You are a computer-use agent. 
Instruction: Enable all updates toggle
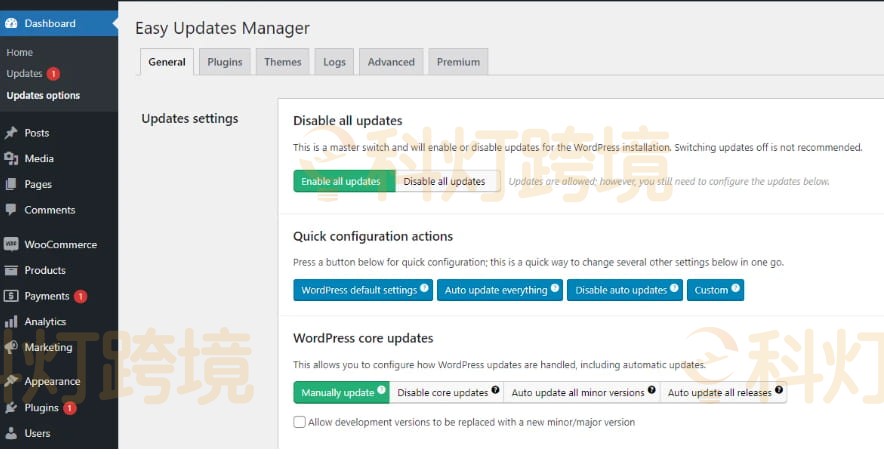[x=344, y=182]
